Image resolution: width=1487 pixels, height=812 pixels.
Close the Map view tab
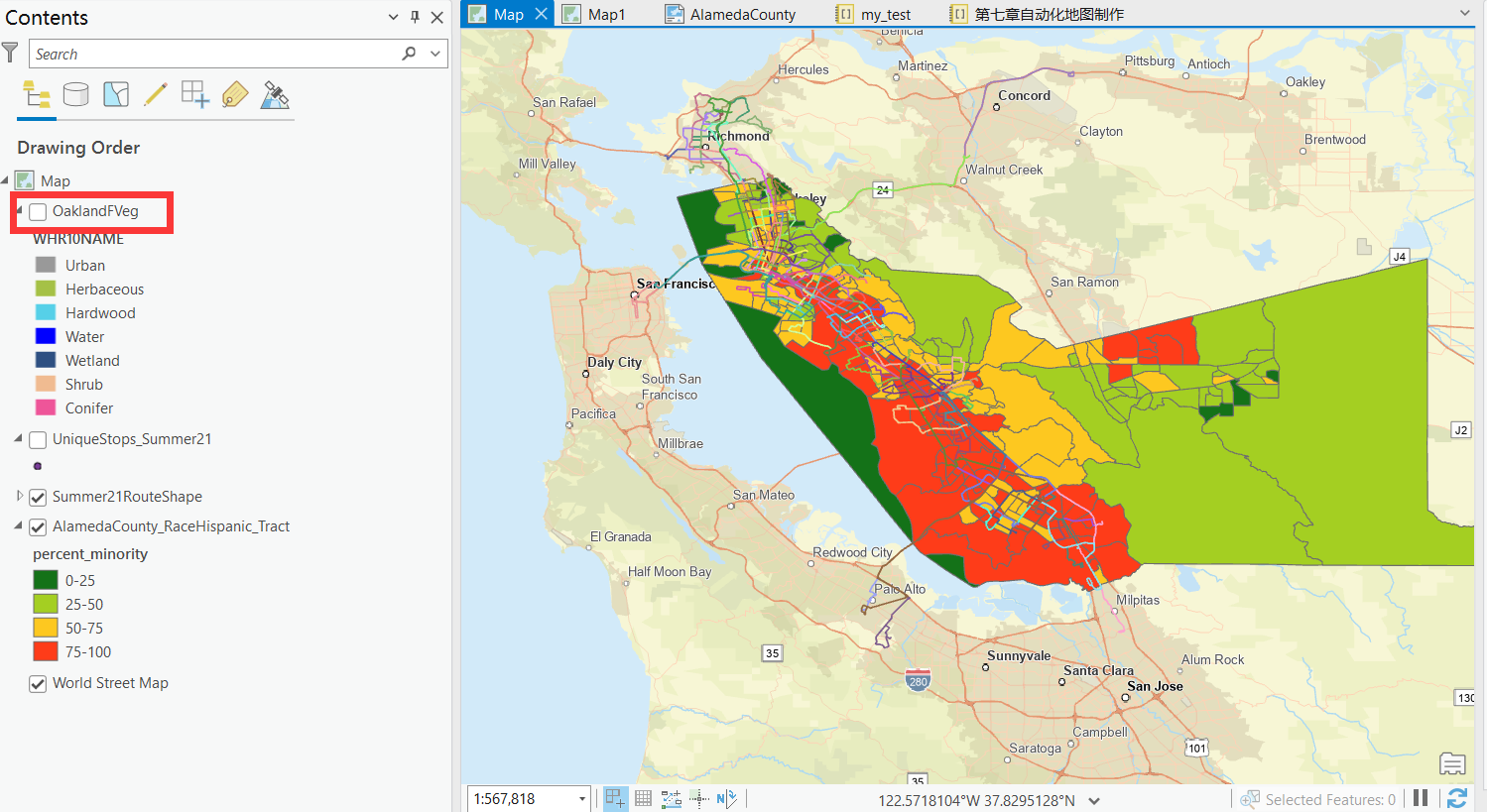click(x=541, y=14)
